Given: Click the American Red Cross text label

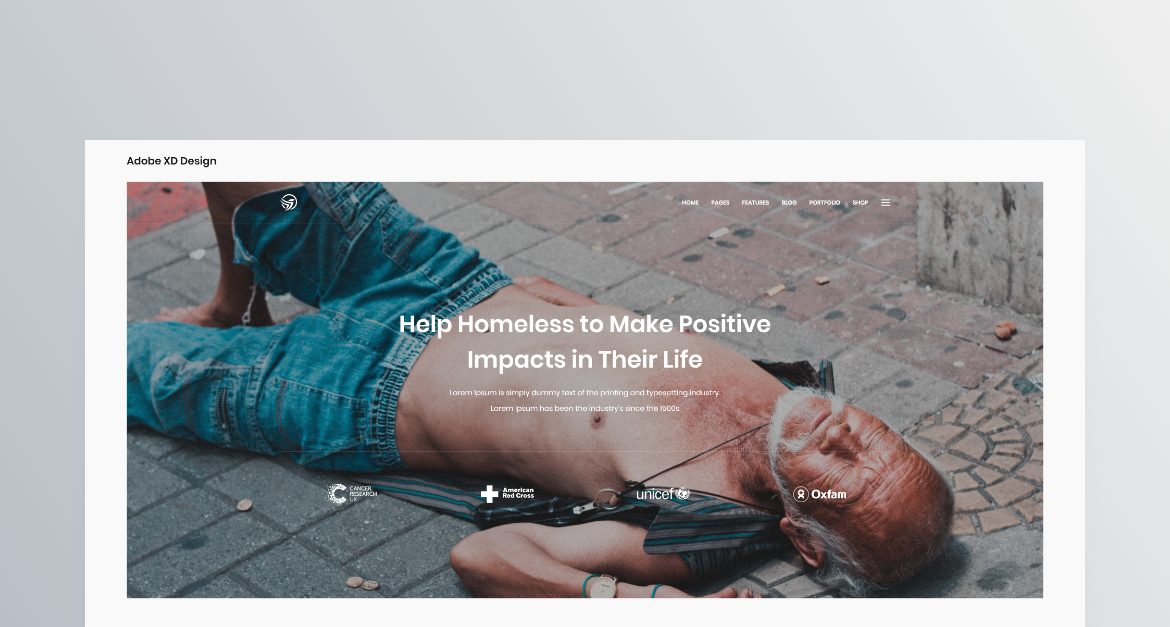Looking at the screenshot, I should point(518,493).
